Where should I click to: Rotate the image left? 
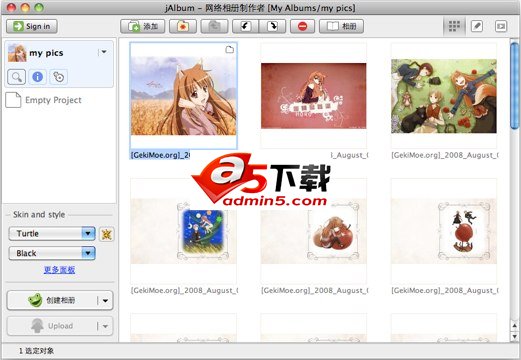(x=245, y=26)
